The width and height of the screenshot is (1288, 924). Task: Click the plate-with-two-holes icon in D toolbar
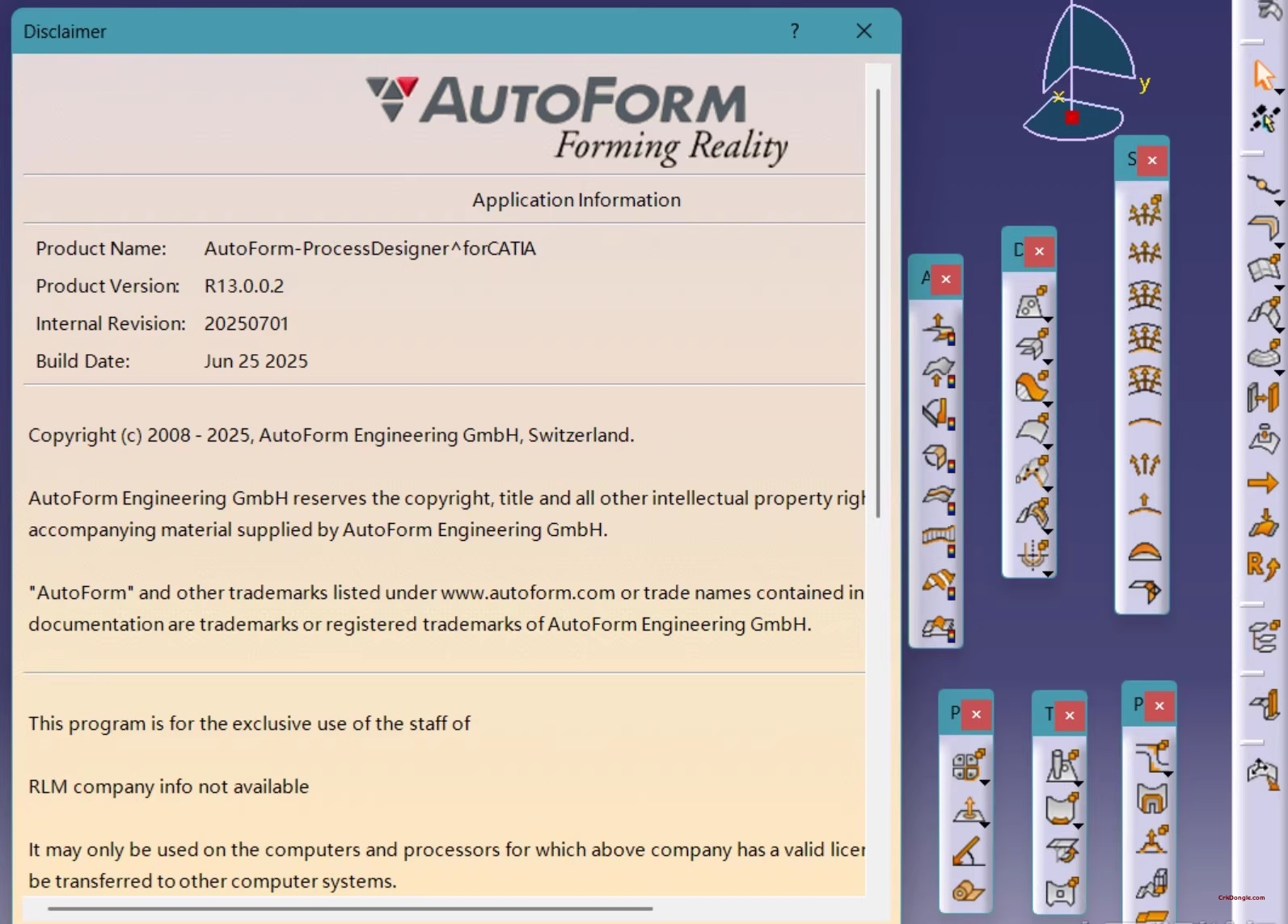[x=1033, y=302]
